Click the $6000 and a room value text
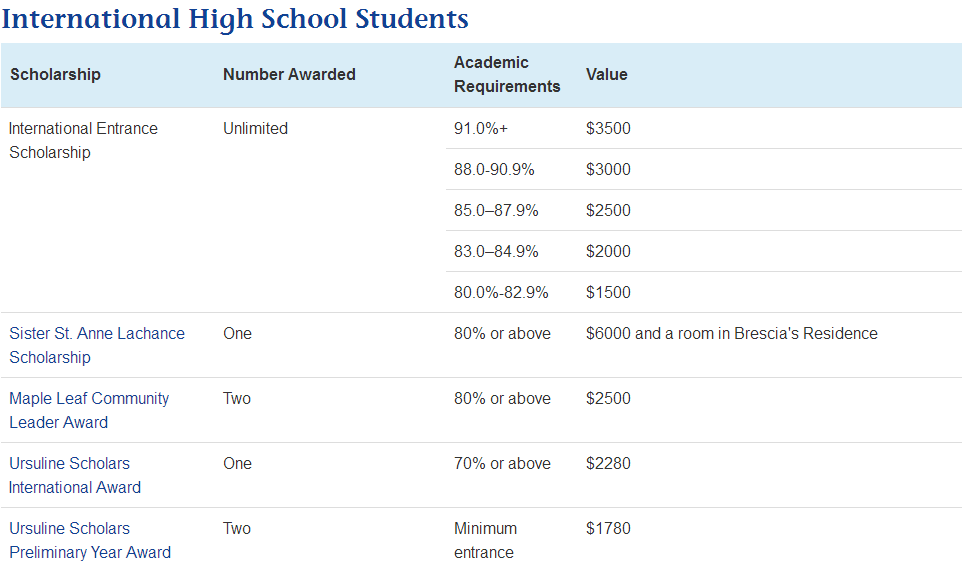 tap(731, 334)
